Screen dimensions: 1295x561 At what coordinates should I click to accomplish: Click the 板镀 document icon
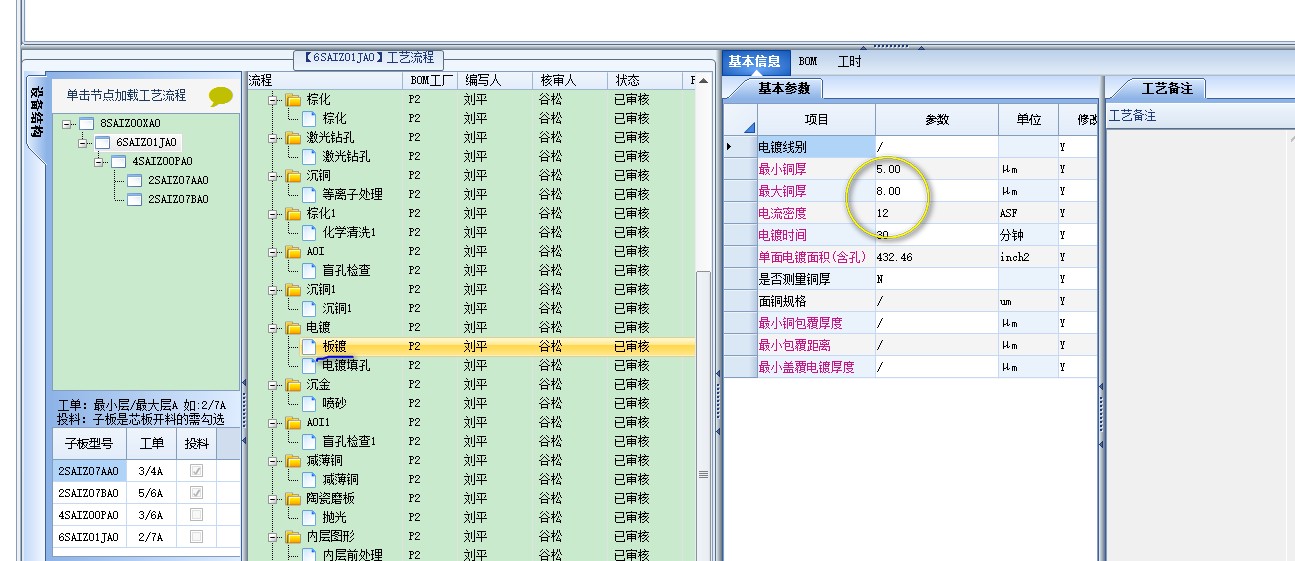click(309, 346)
